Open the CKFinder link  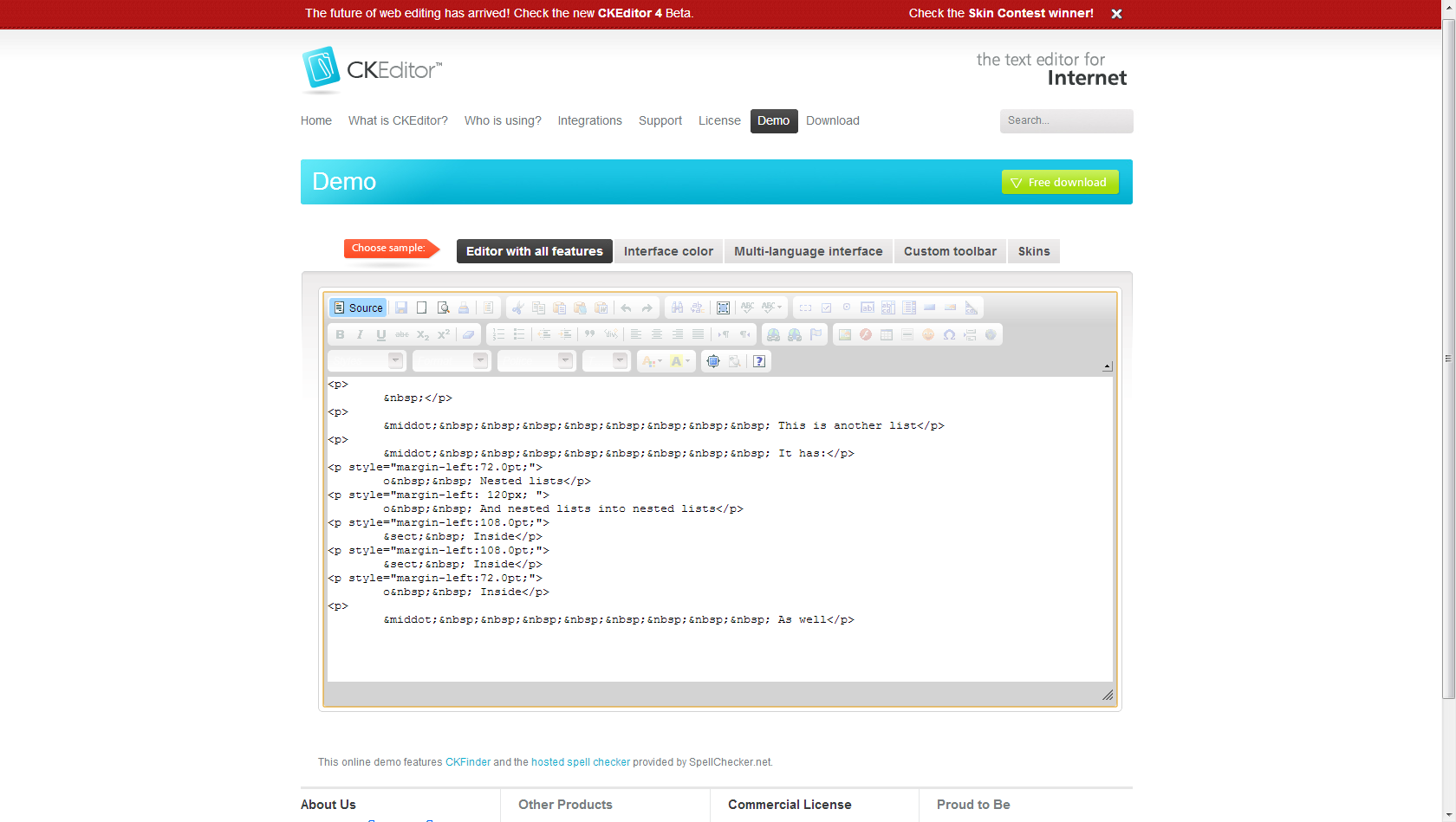[468, 762]
